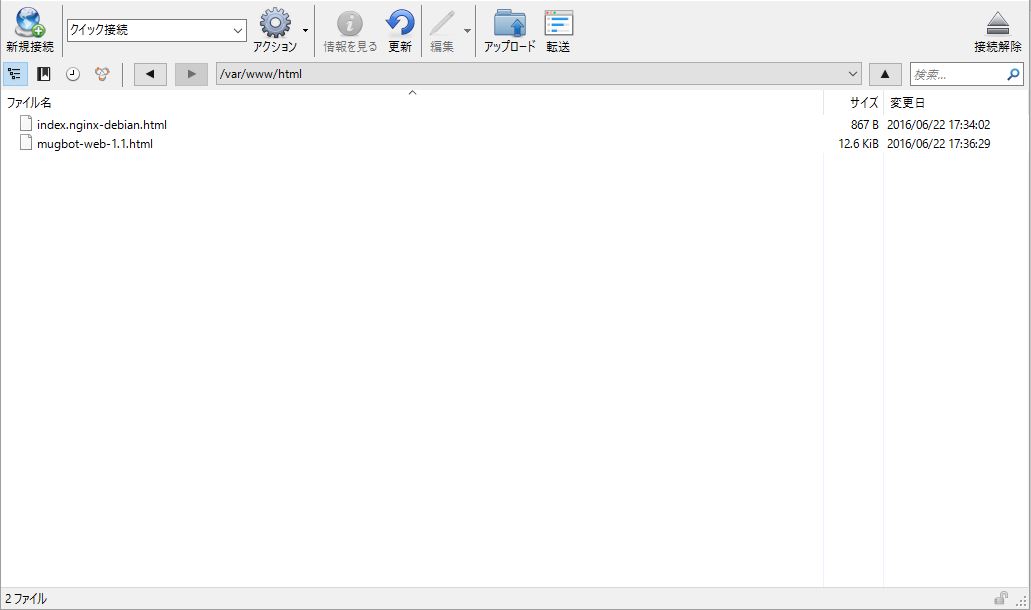This screenshot has width=1031, height=610.
Task: Disconnect using the 接続解除 eject icon
Action: coord(997,23)
